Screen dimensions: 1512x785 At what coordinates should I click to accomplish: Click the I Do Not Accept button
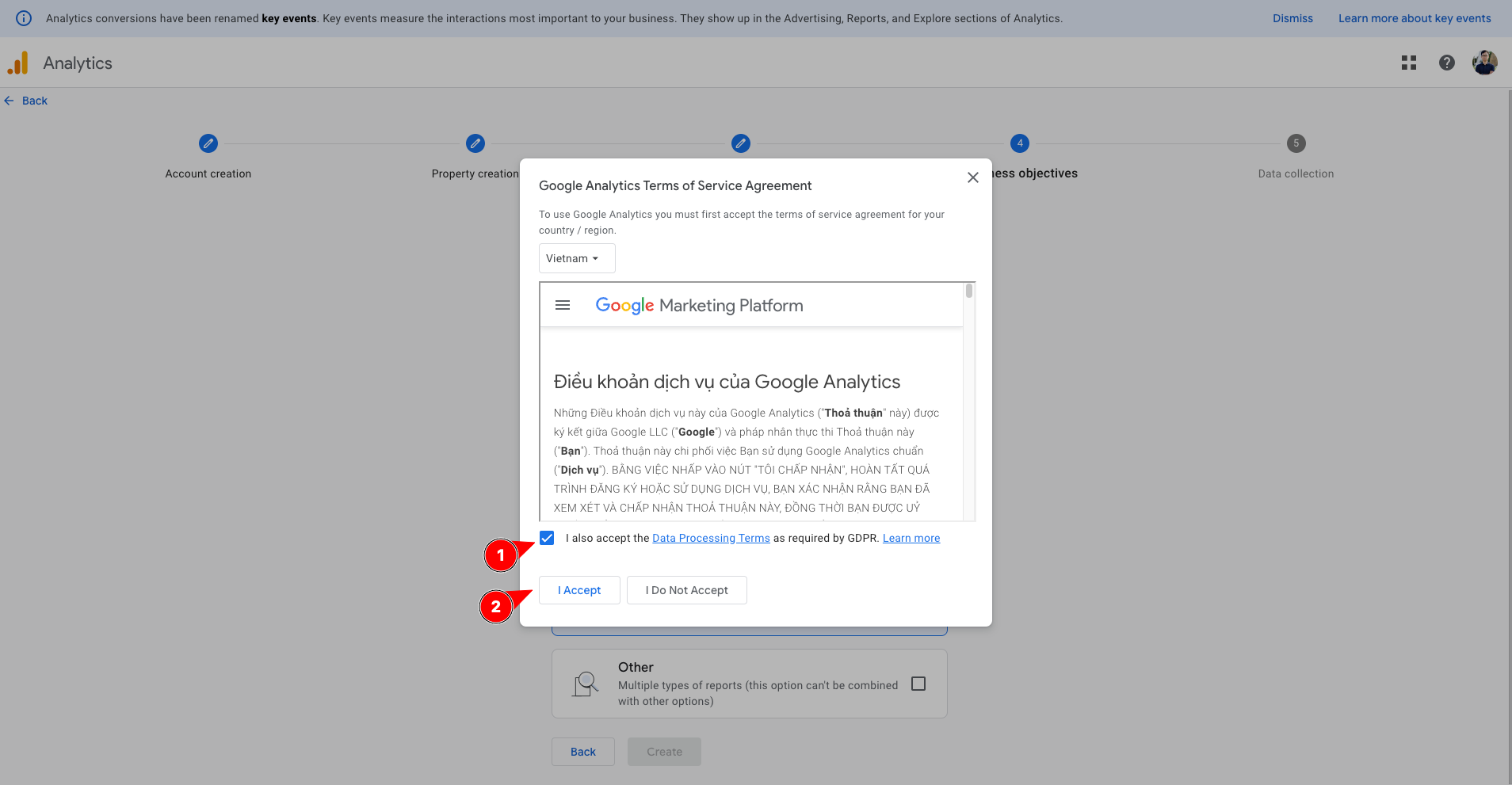pyautogui.click(x=686, y=590)
